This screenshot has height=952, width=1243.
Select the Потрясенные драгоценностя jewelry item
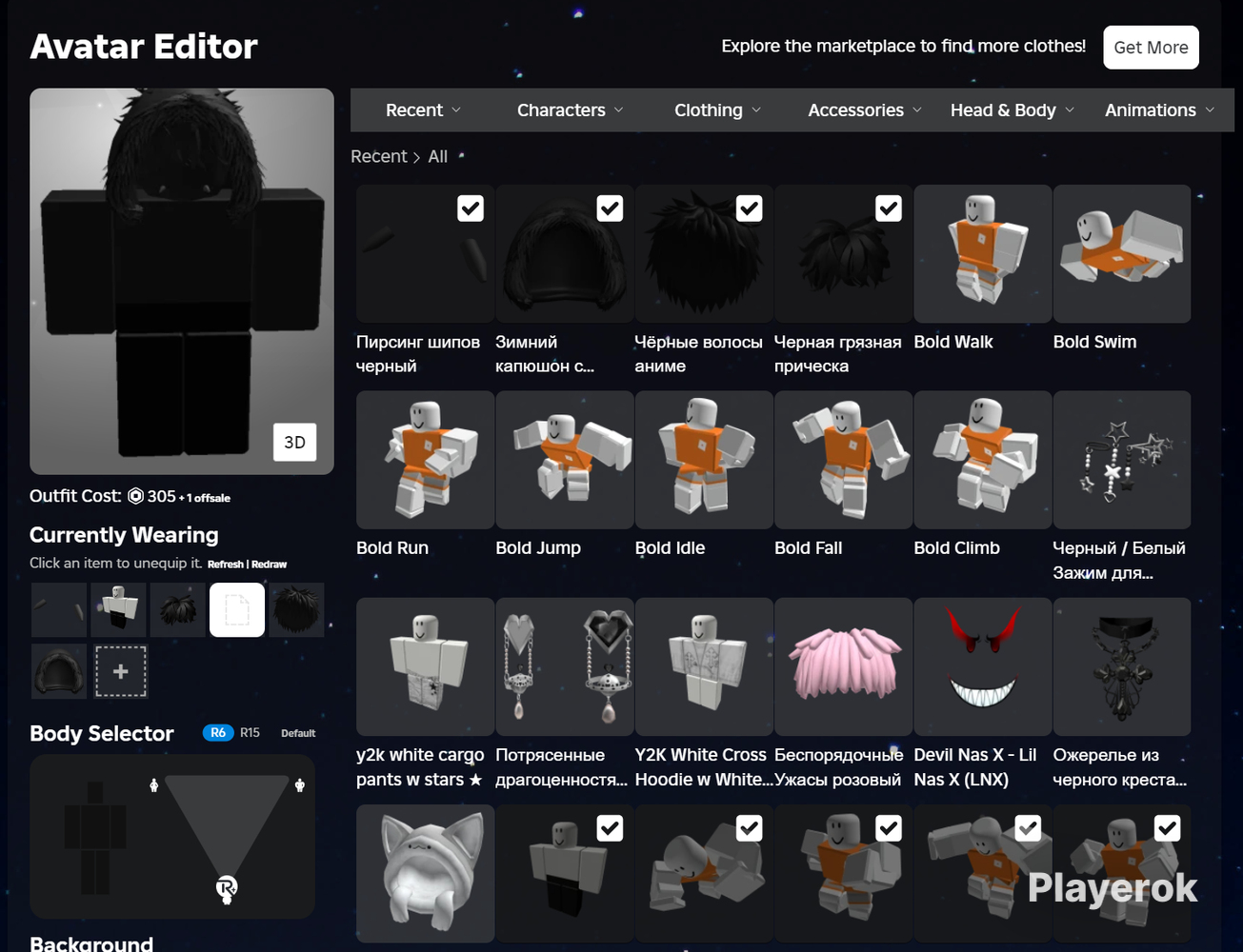(x=565, y=666)
